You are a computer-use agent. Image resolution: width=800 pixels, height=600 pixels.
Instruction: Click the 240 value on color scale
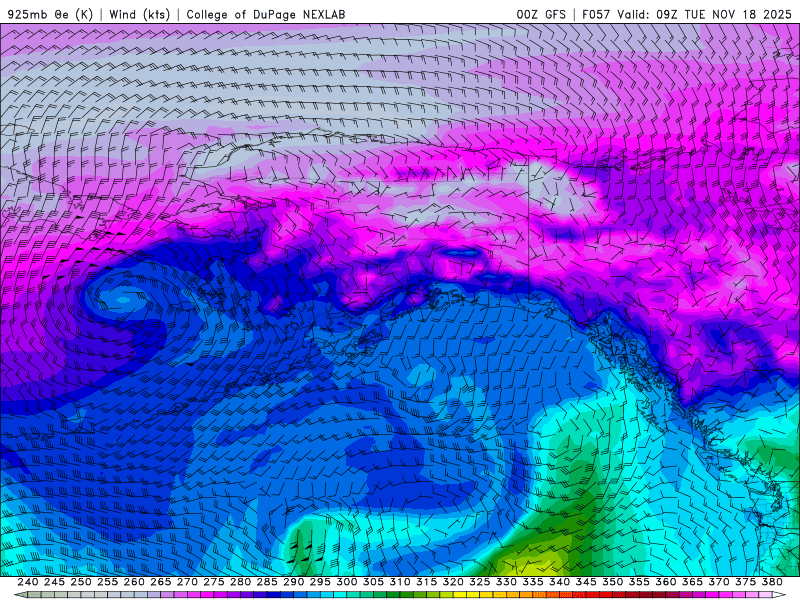tap(28, 582)
